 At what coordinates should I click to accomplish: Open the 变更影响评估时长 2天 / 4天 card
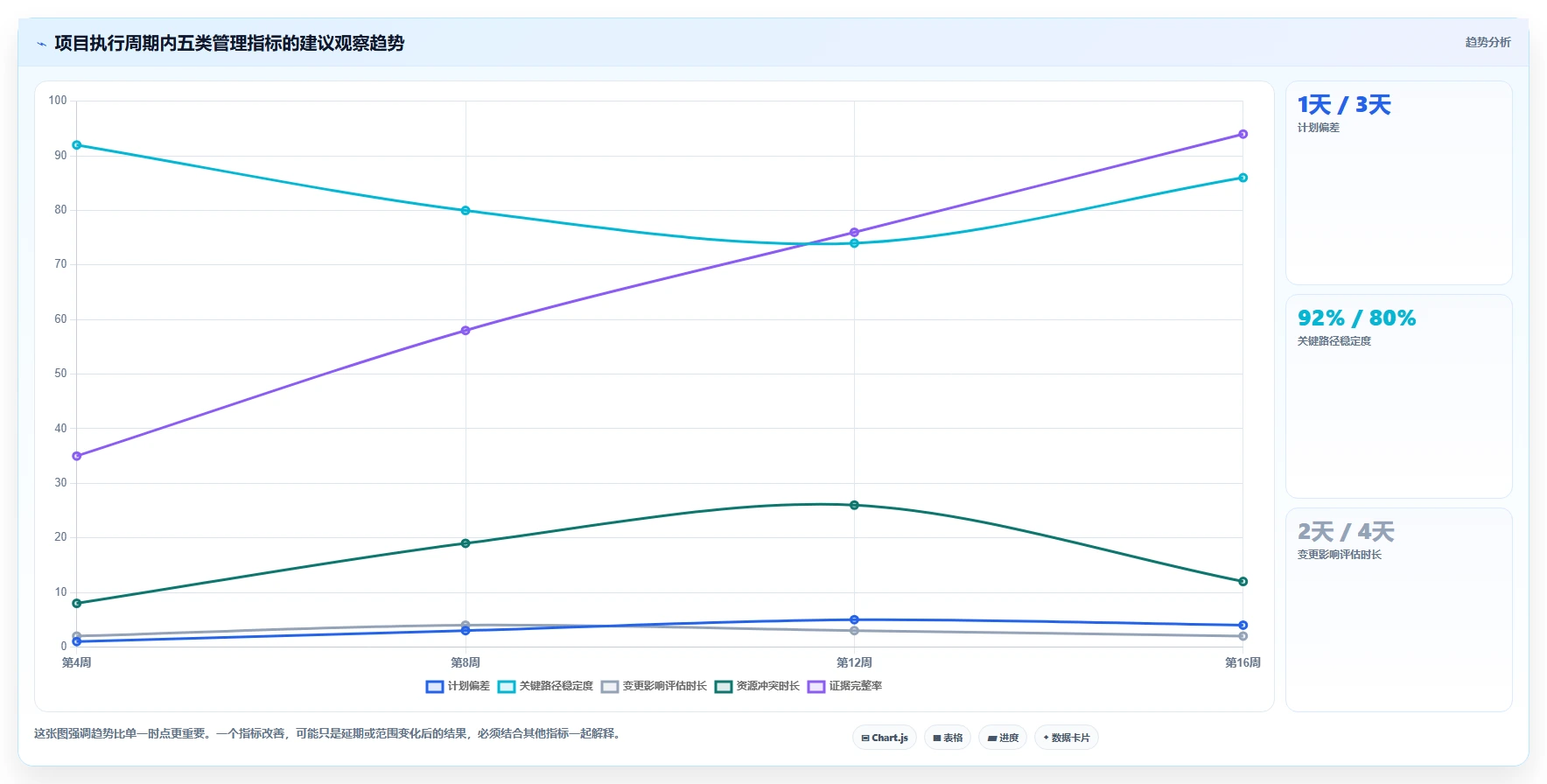(1398, 610)
